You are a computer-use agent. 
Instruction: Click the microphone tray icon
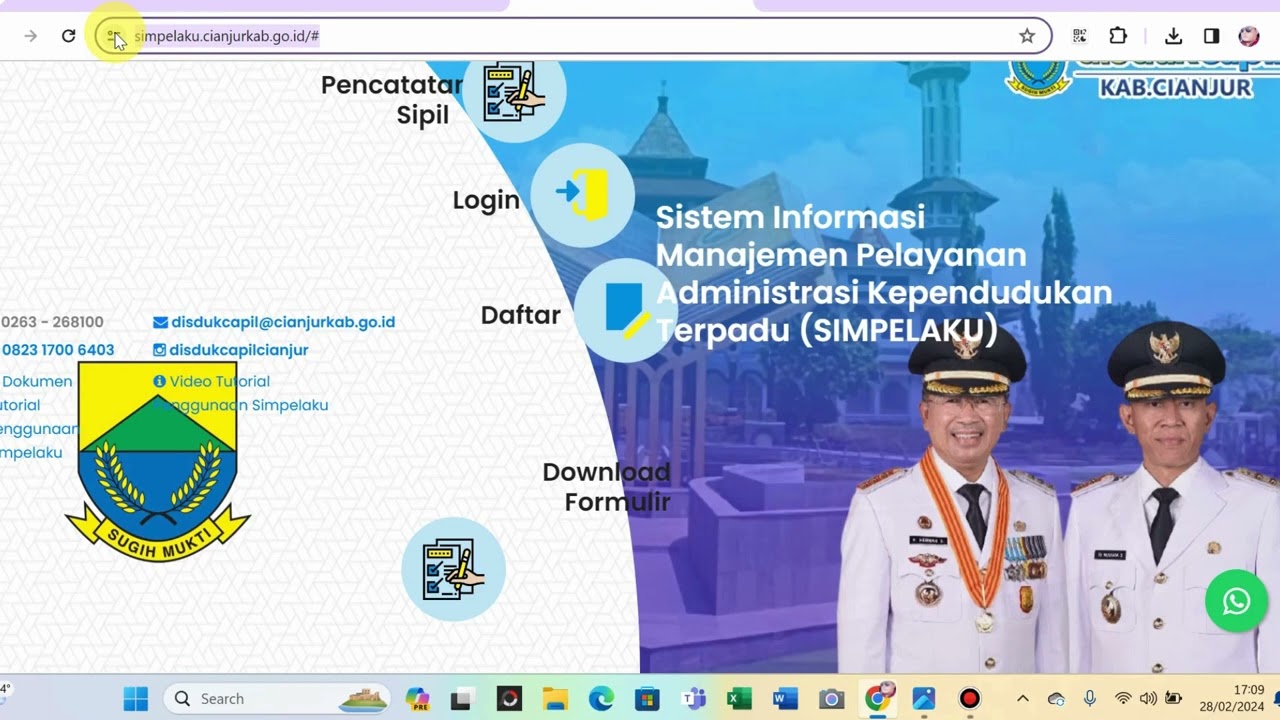click(x=1090, y=699)
